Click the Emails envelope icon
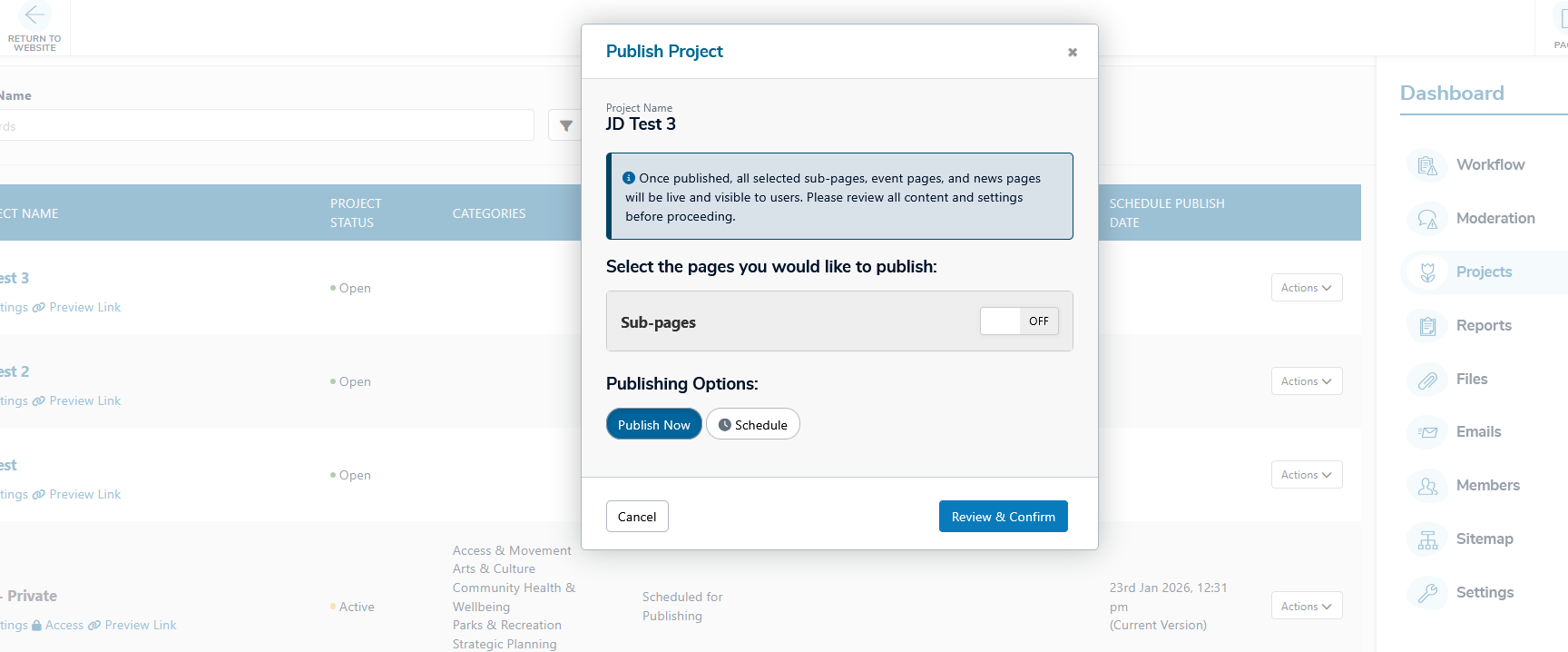Screen dimensions: 1568x652 point(1427,432)
